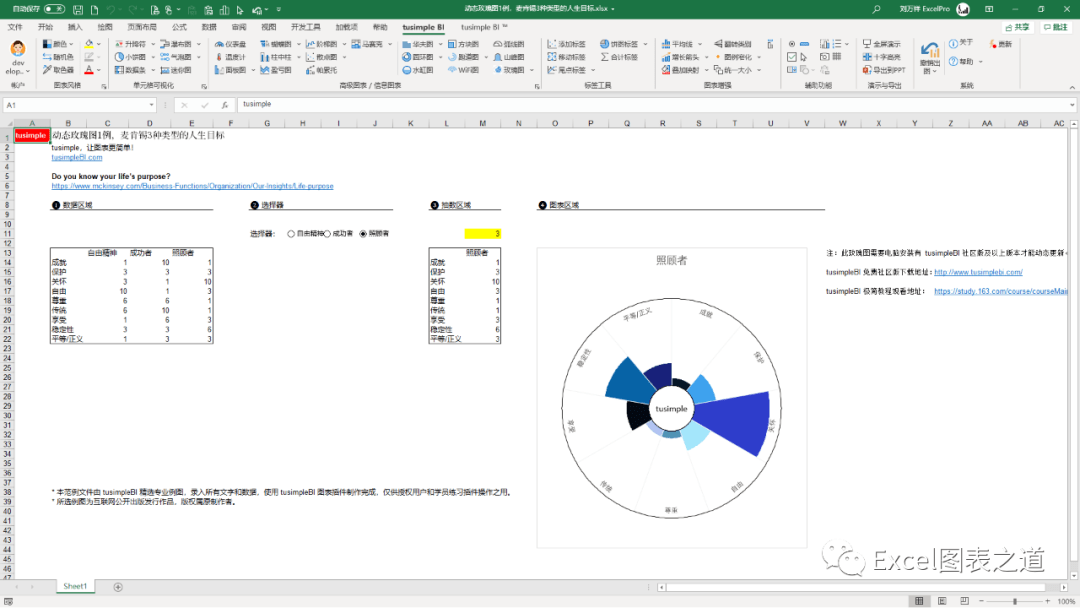The height and width of the screenshot is (608, 1080).
Task: Select the 自由精神 radio button
Action: (x=291, y=234)
